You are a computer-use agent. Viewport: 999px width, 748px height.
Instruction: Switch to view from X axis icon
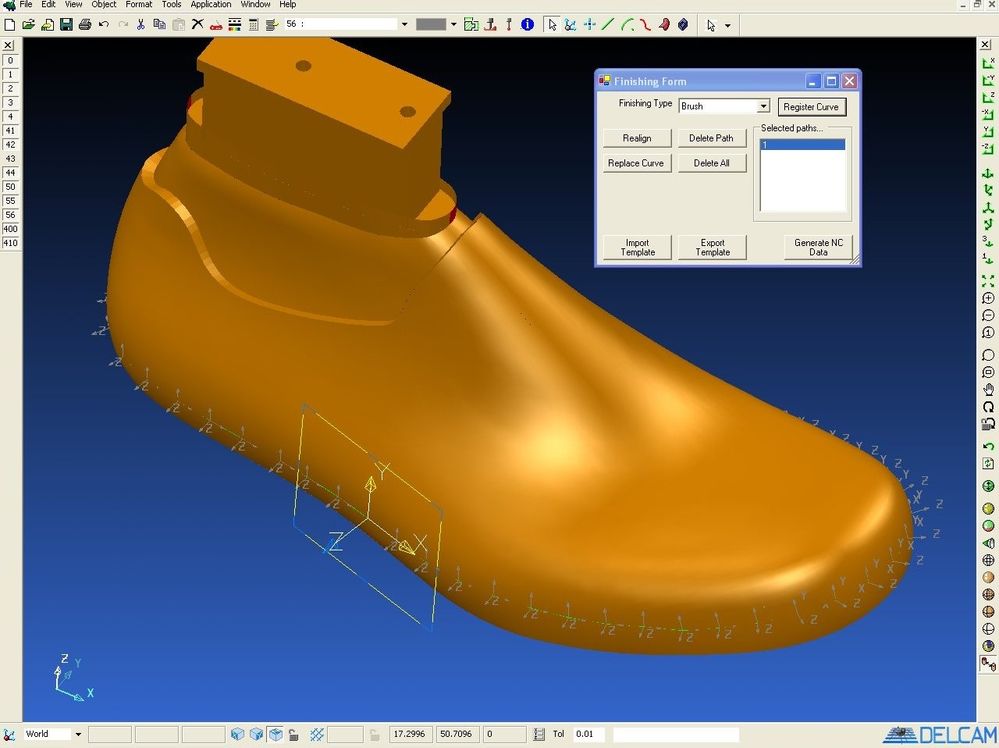988,63
